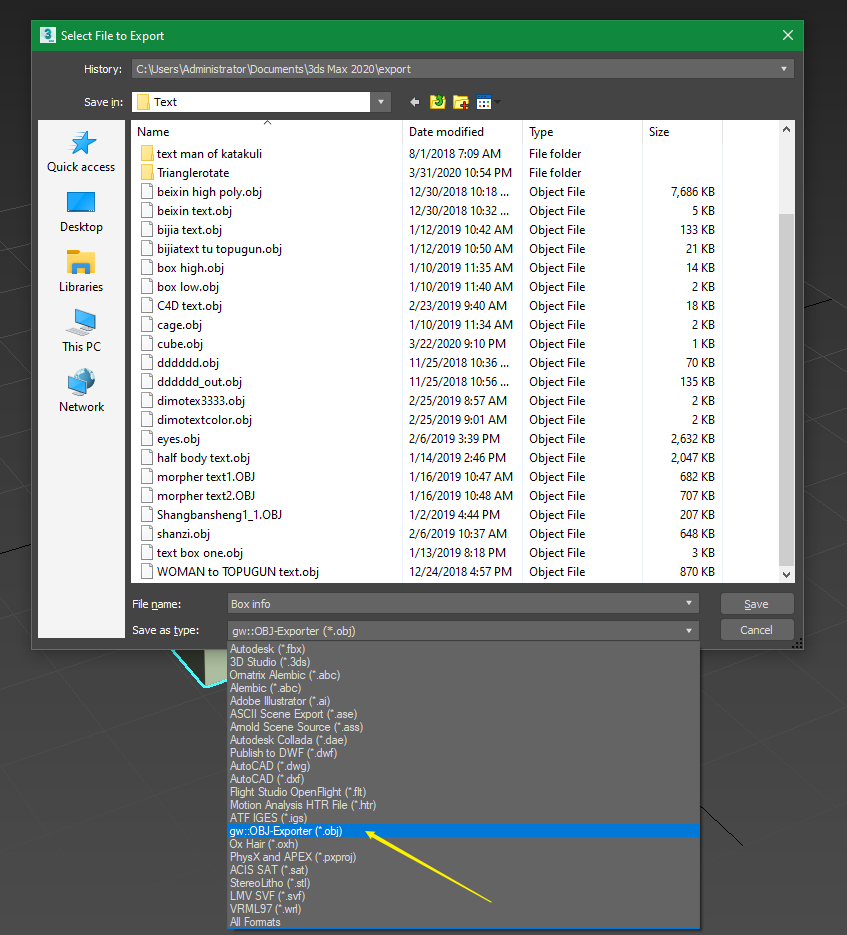Open the File name dropdown arrow

(689, 603)
